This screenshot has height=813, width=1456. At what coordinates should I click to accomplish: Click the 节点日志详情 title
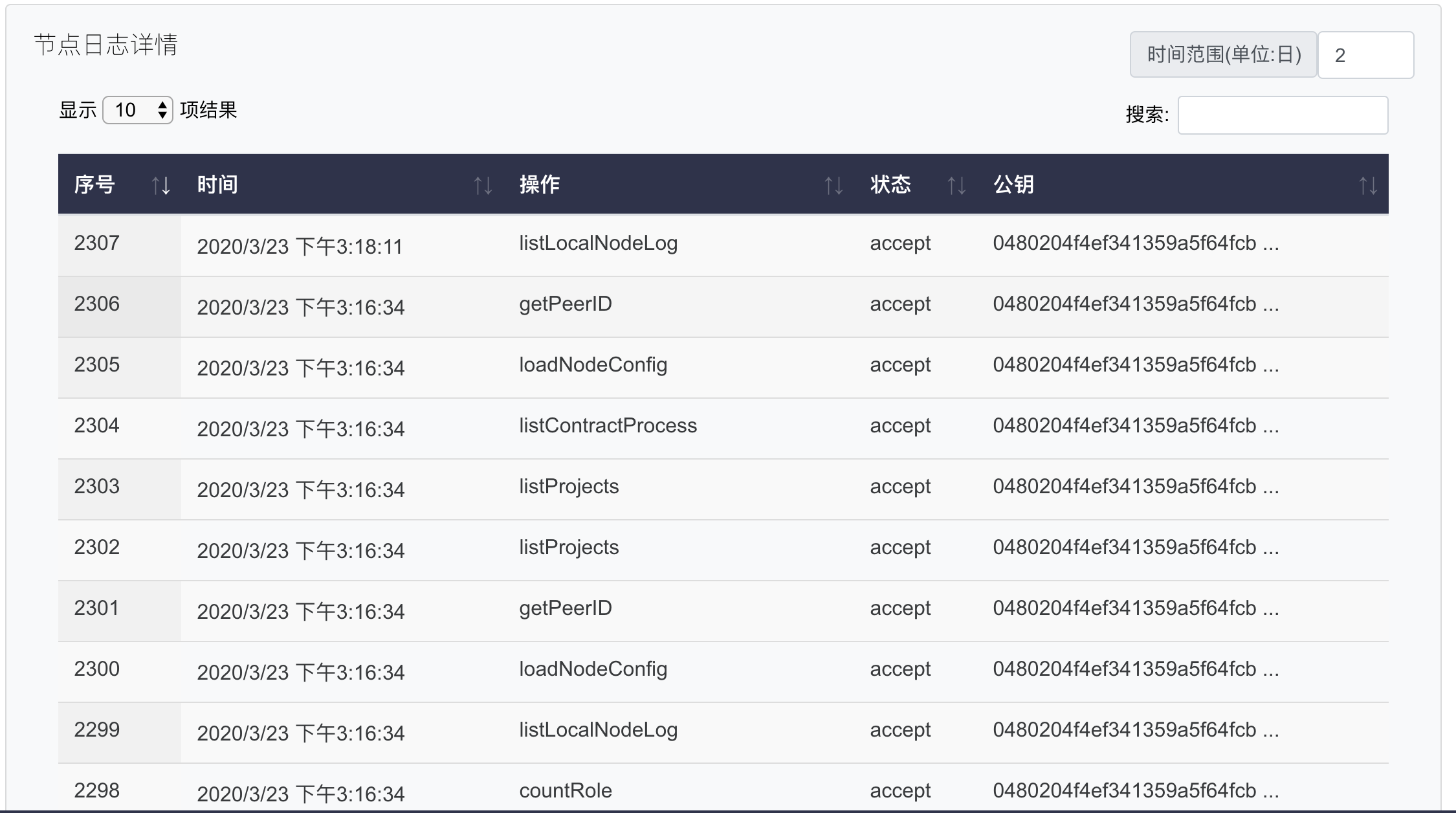[107, 45]
